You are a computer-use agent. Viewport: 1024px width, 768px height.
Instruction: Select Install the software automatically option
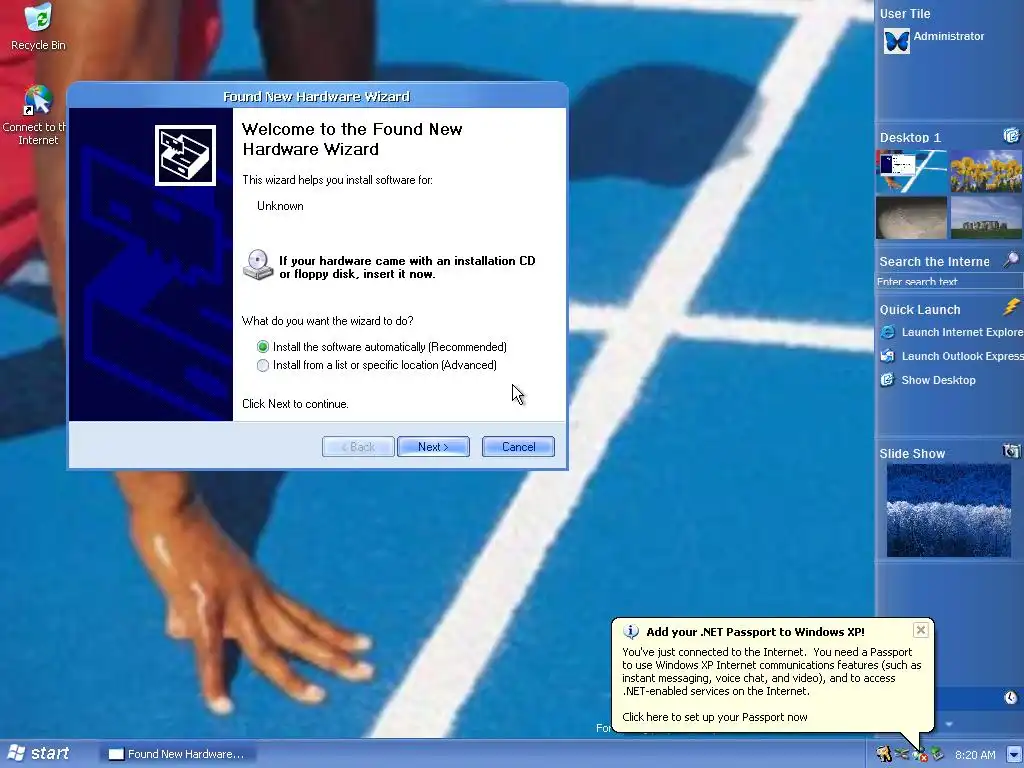[382, 347]
